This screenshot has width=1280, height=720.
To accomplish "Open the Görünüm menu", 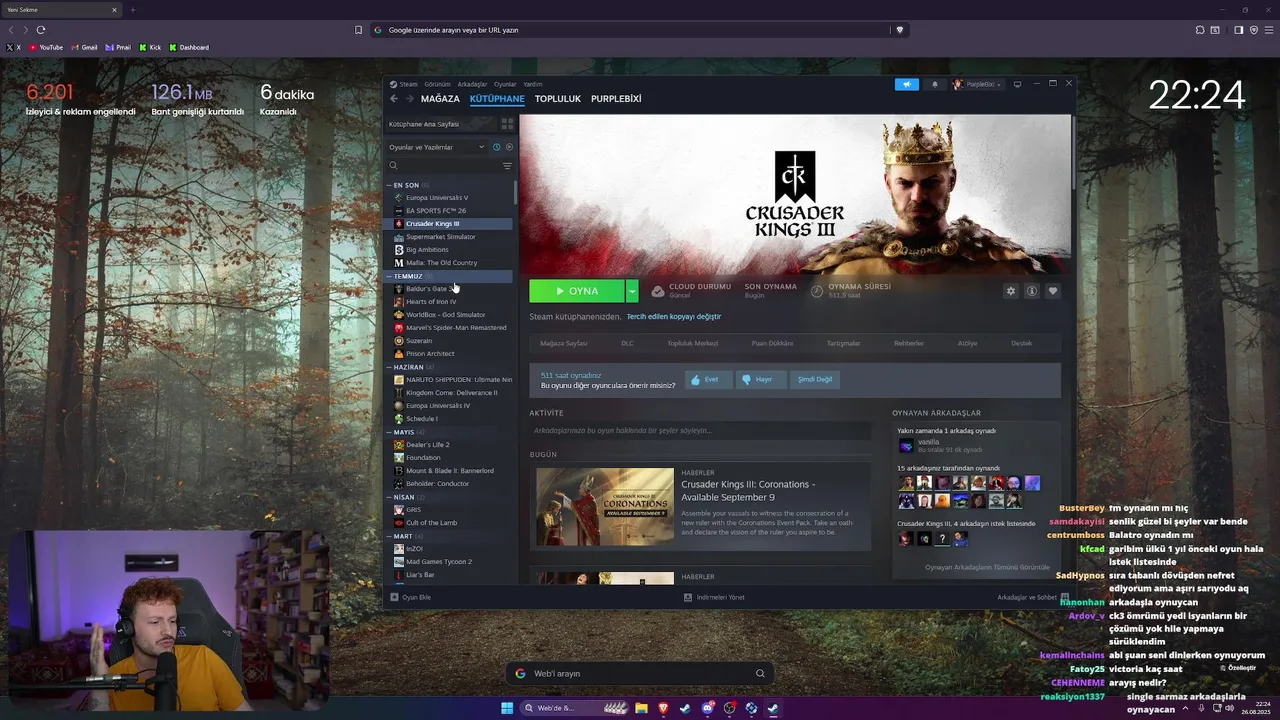I will pos(437,84).
